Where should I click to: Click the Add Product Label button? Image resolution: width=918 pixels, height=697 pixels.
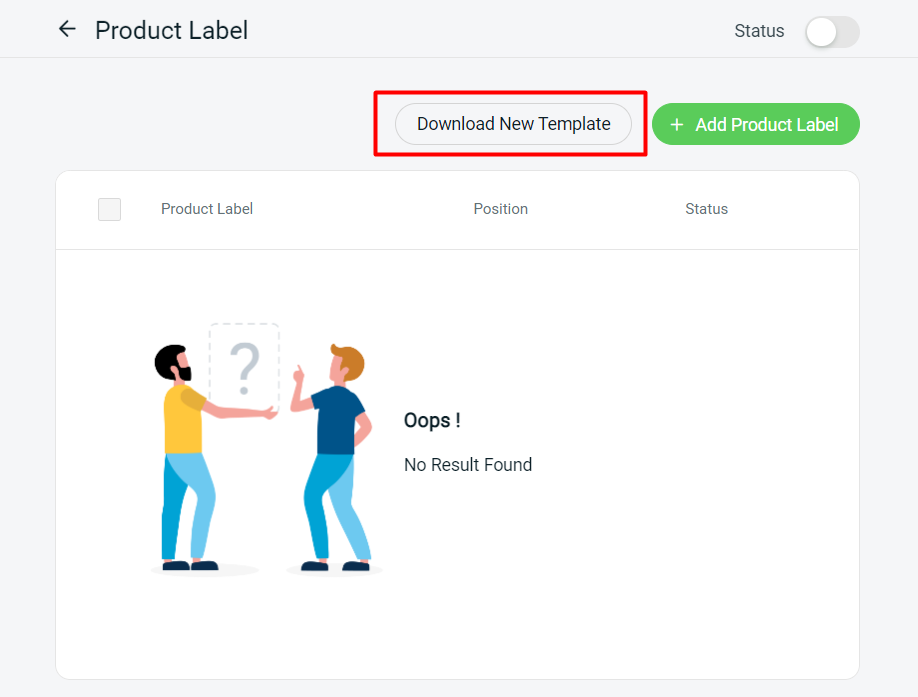[755, 124]
